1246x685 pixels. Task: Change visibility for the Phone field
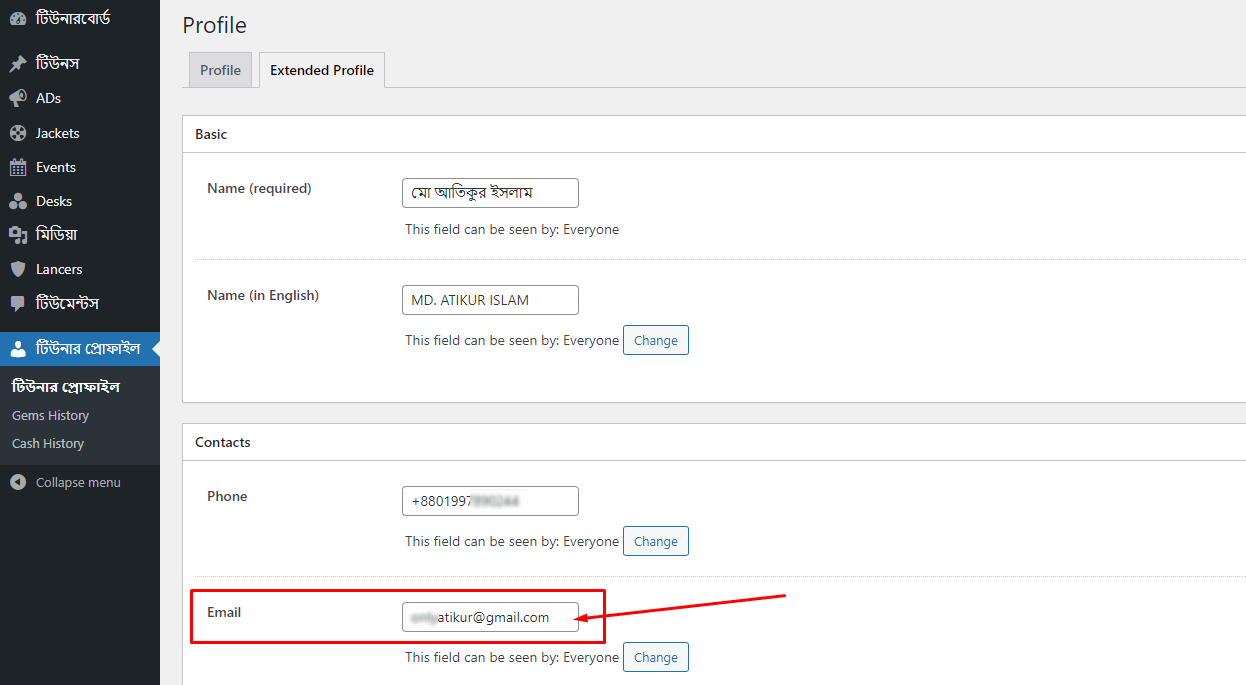[656, 541]
